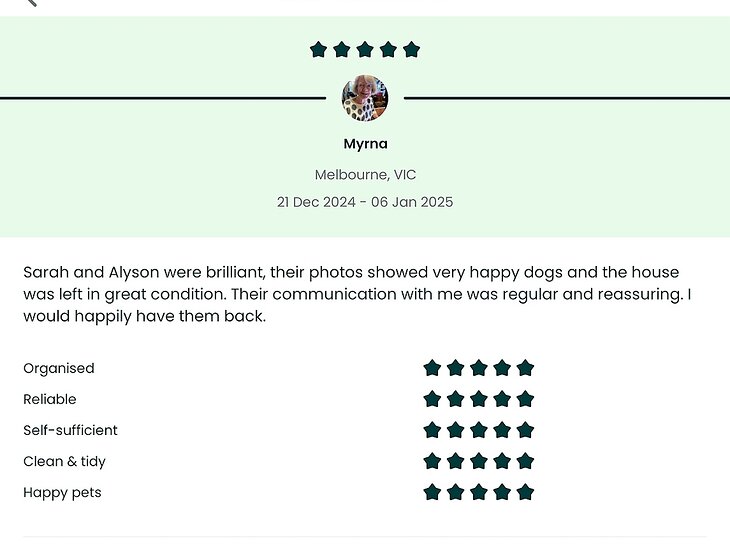Click the 21 Dec 2024 date range
Viewport: 730px width, 560px height.
(365, 202)
